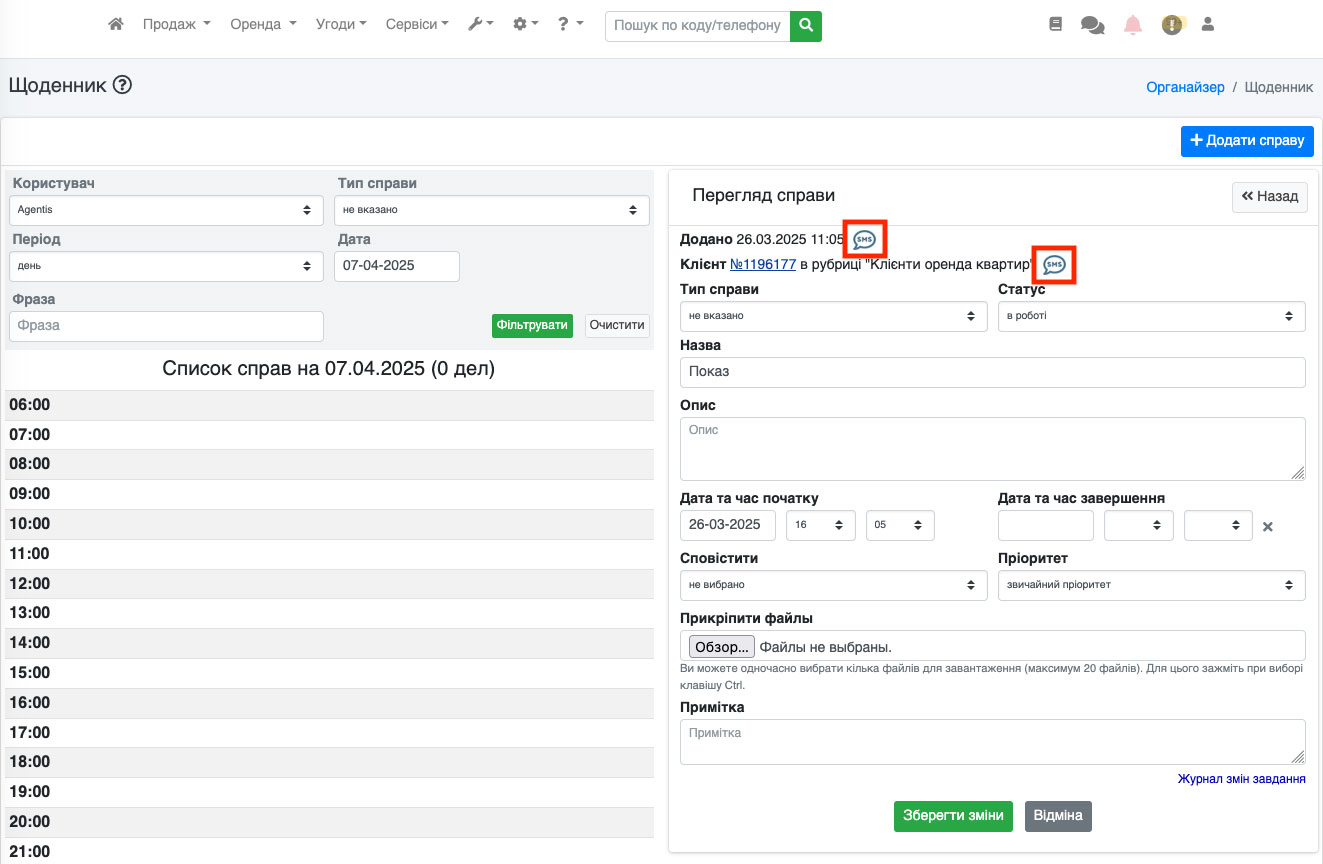This screenshot has height=864, width=1323.
Task: Open the user profile icon
Action: click(1207, 25)
